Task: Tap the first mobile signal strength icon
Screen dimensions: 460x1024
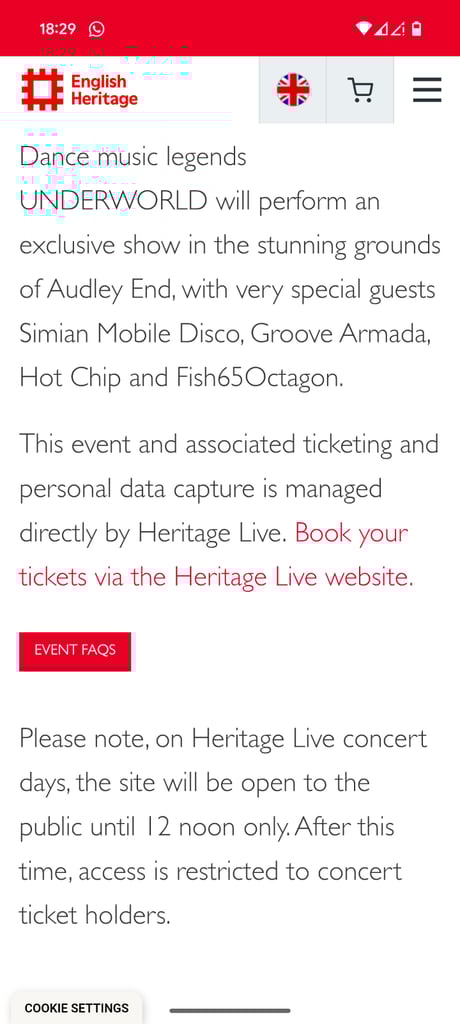Action: [382, 29]
